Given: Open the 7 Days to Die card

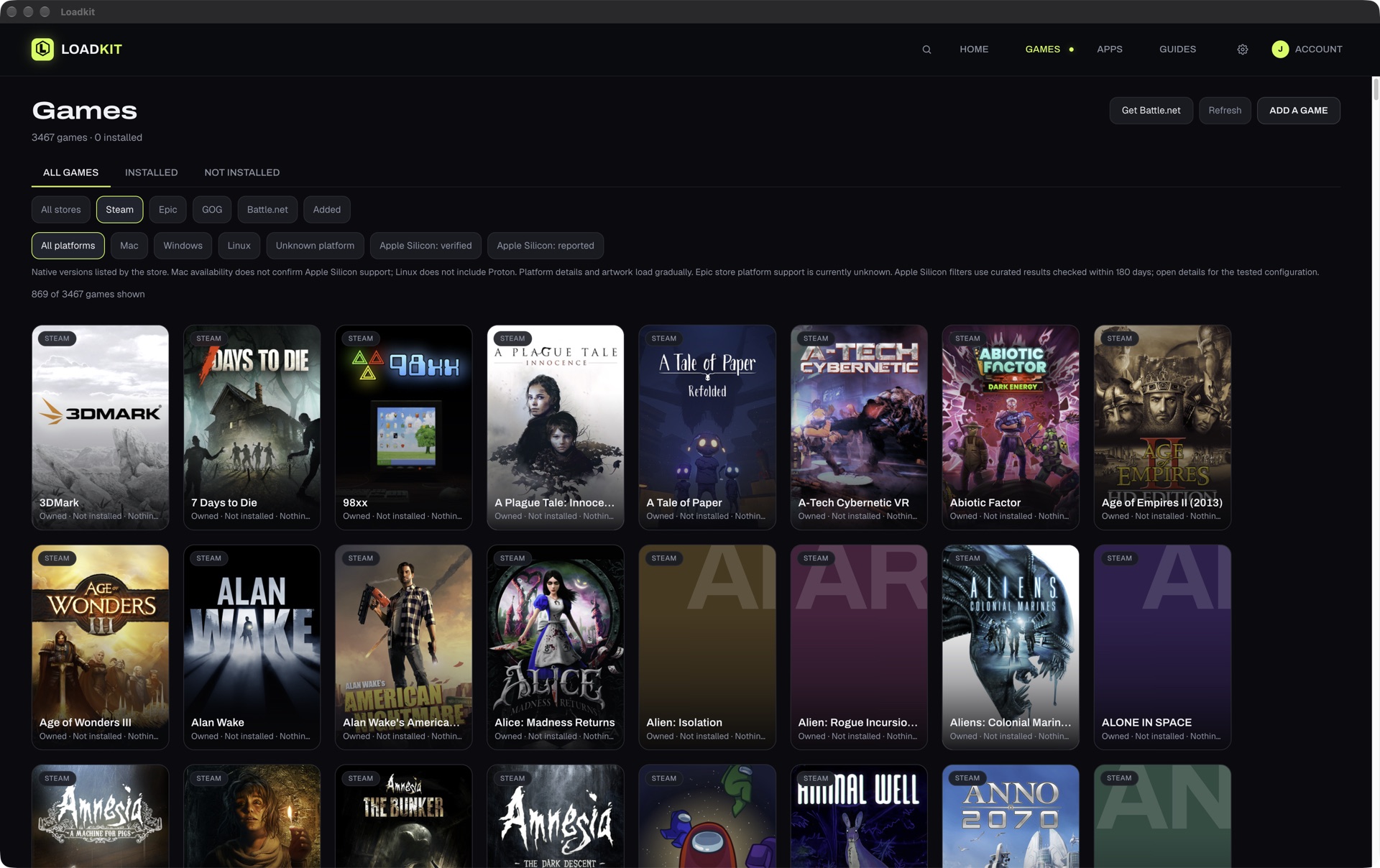Looking at the screenshot, I should pos(252,428).
